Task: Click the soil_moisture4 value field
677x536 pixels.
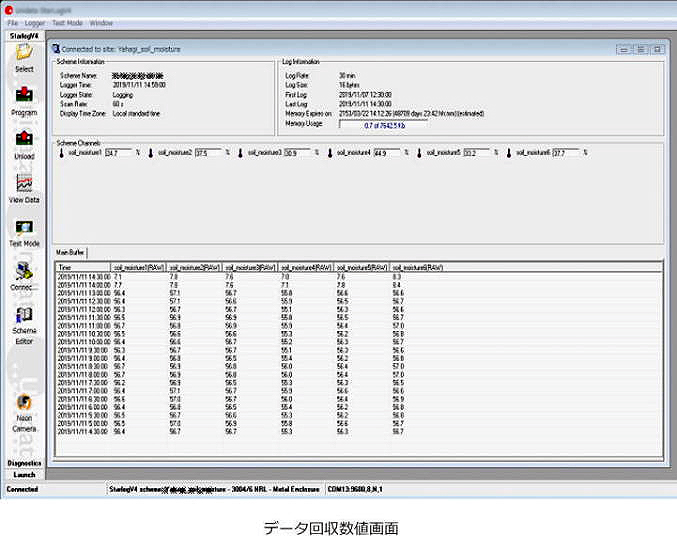Action: click(x=385, y=153)
